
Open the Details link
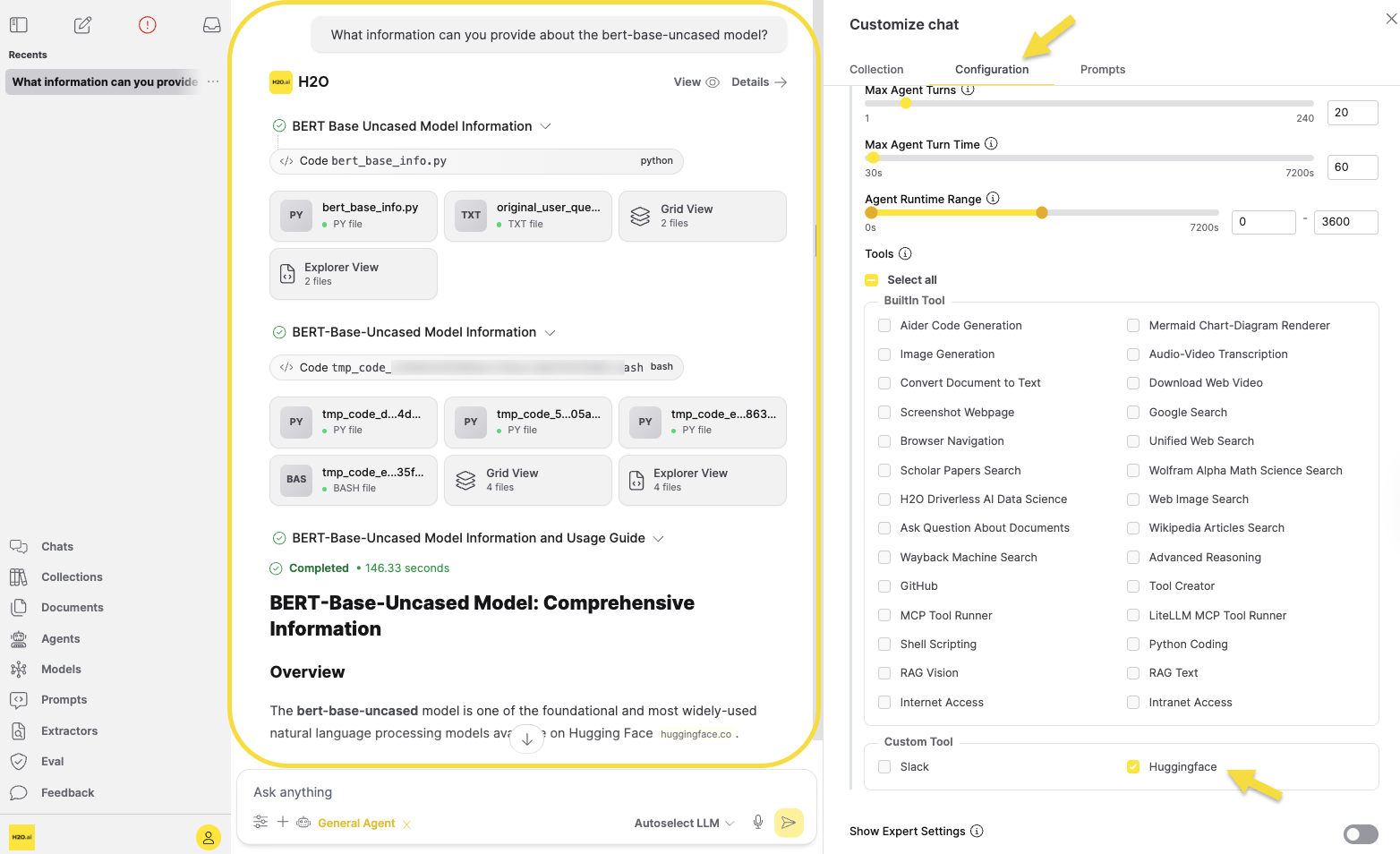758,82
